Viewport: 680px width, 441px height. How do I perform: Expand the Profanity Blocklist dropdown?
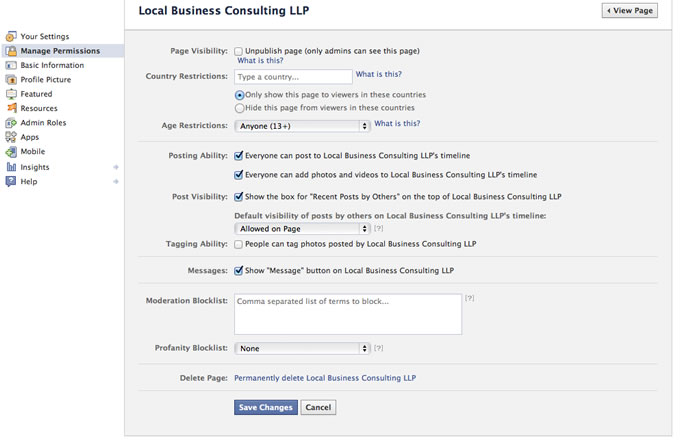302,349
